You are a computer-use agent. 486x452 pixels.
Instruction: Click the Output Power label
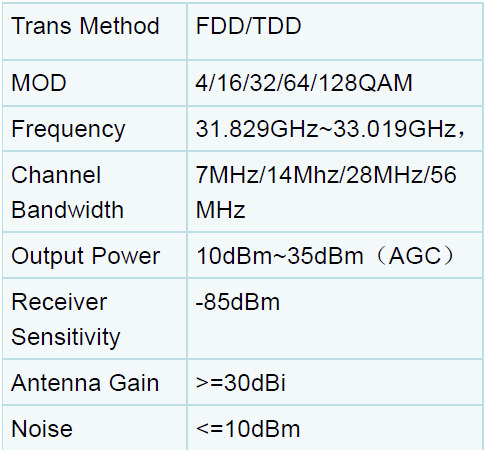click(x=86, y=256)
